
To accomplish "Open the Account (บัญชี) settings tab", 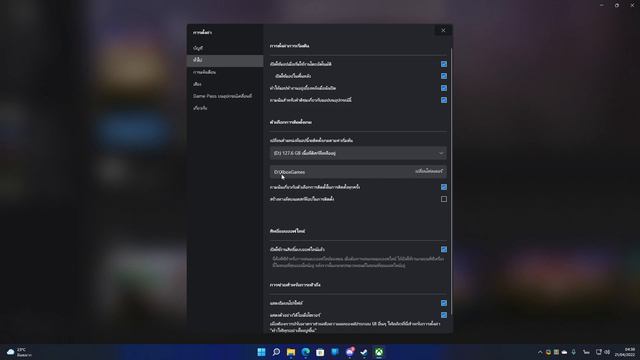I will coord(225,48).
